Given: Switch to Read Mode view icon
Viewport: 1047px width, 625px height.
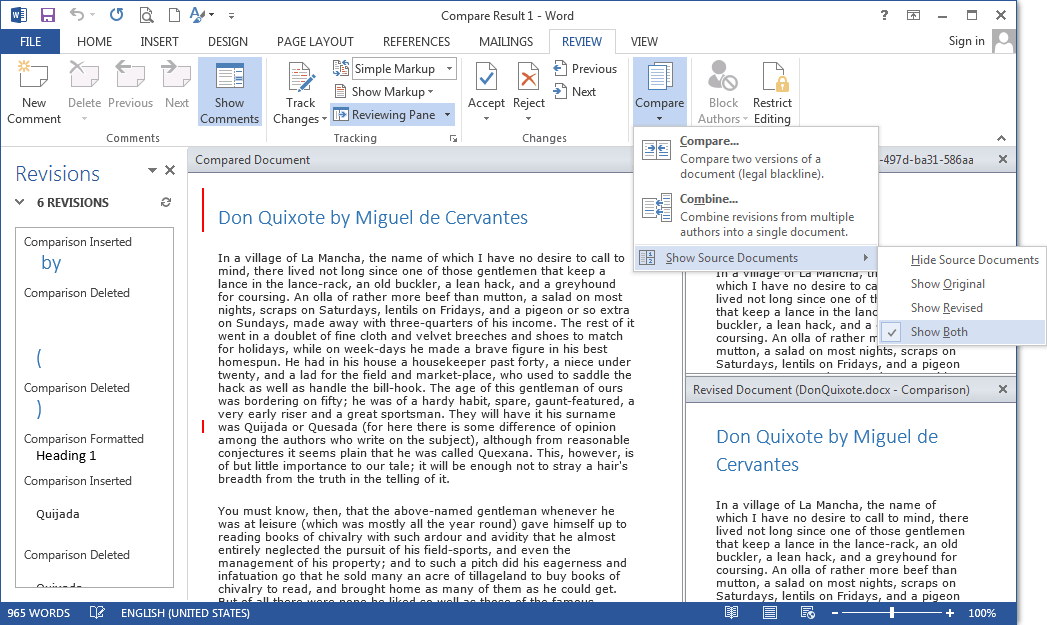Looking at the screenshot, I should pyautogui.click(x=731, y=613).
